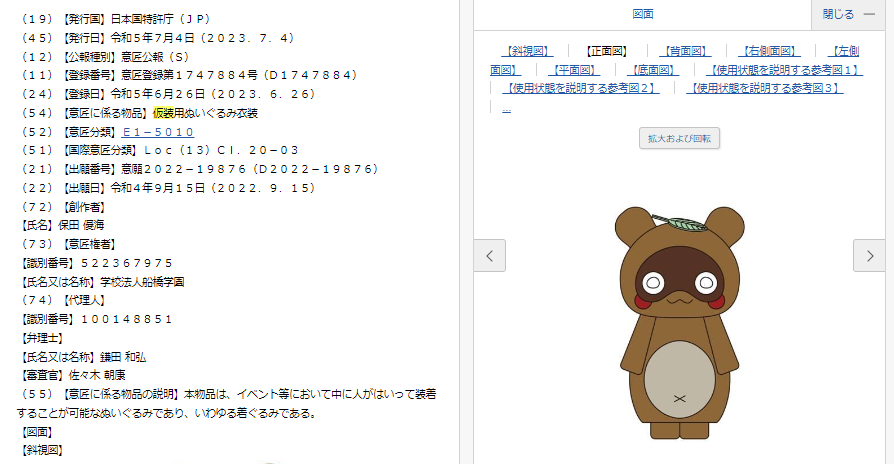
Task: Click the filing date 令和4年9月15日 line
Action: tap(168, 188)
